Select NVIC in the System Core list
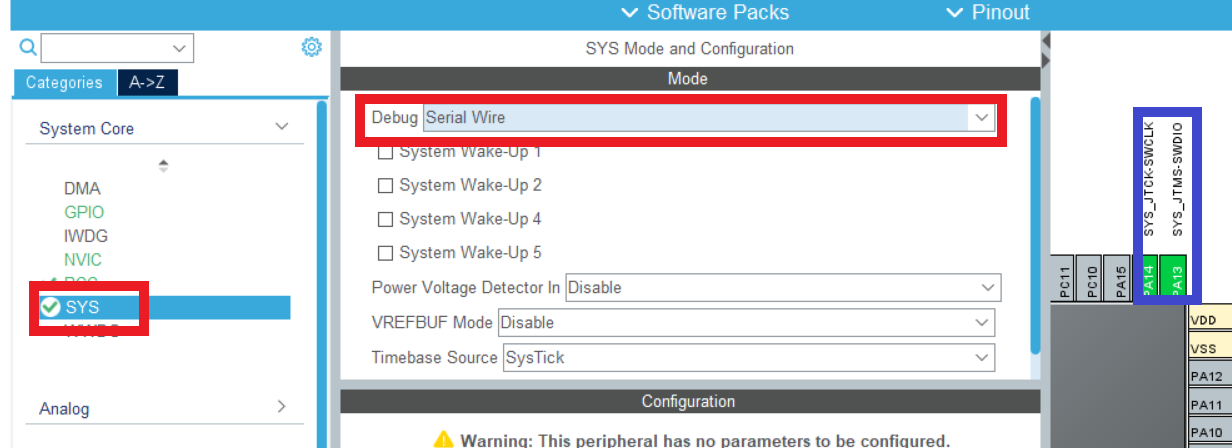This screenshot has width=1232, height=448. coord(83,260)
